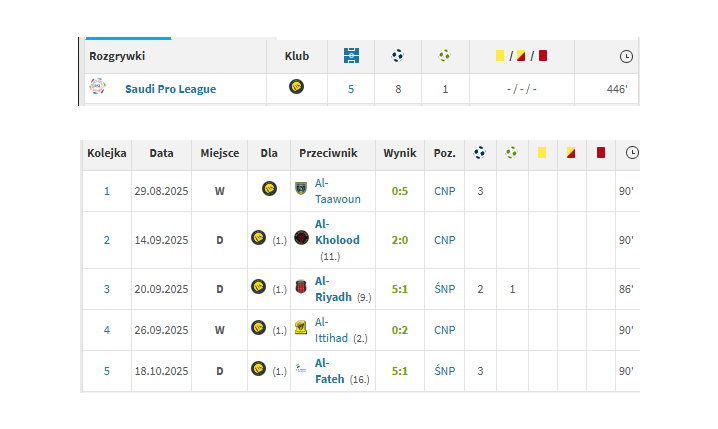The height and width of the screenshot is (429, 718).
Task: Open the Saudi Pro League link
Action: click(170, 89)
